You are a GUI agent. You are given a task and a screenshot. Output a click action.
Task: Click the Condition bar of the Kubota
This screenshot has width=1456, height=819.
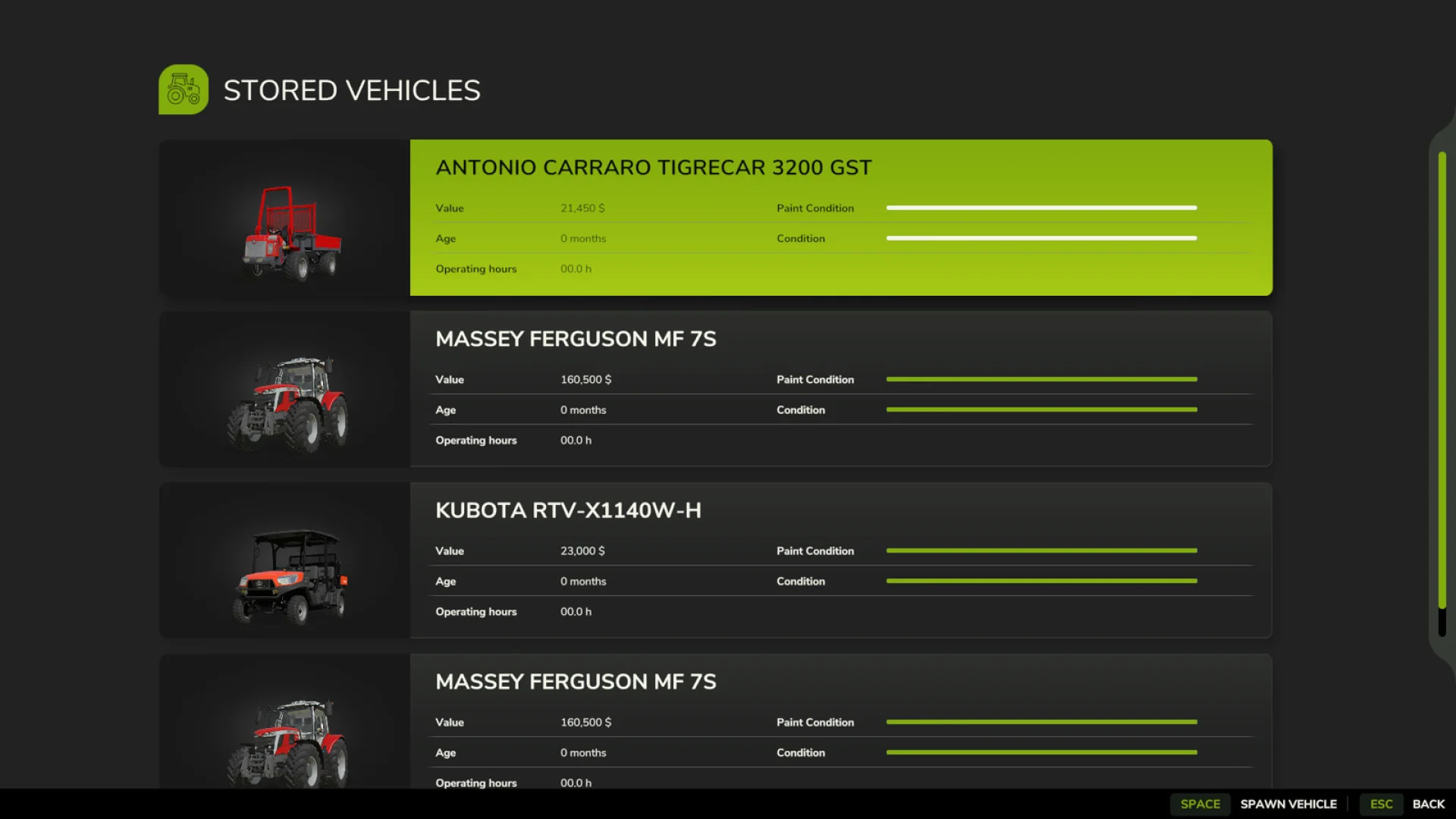pyautogui.click(x=1041, y=581)
